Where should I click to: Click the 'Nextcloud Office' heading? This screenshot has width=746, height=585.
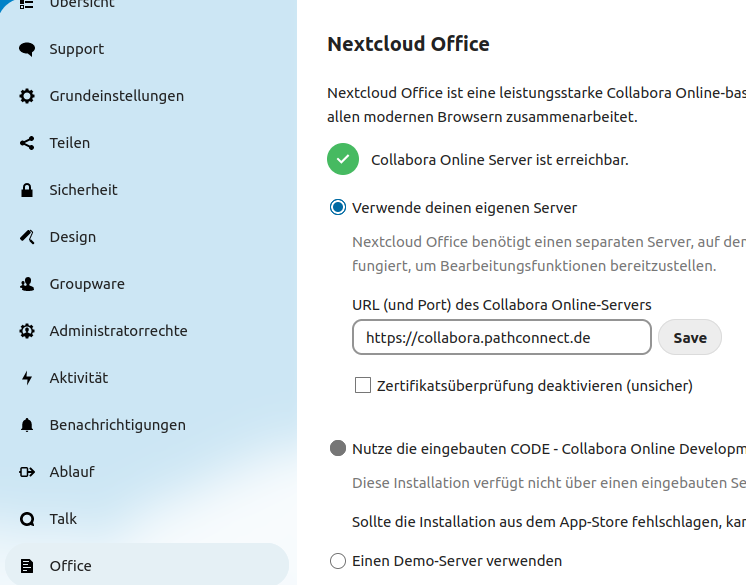pyautogui.click(x=408, y=44)
